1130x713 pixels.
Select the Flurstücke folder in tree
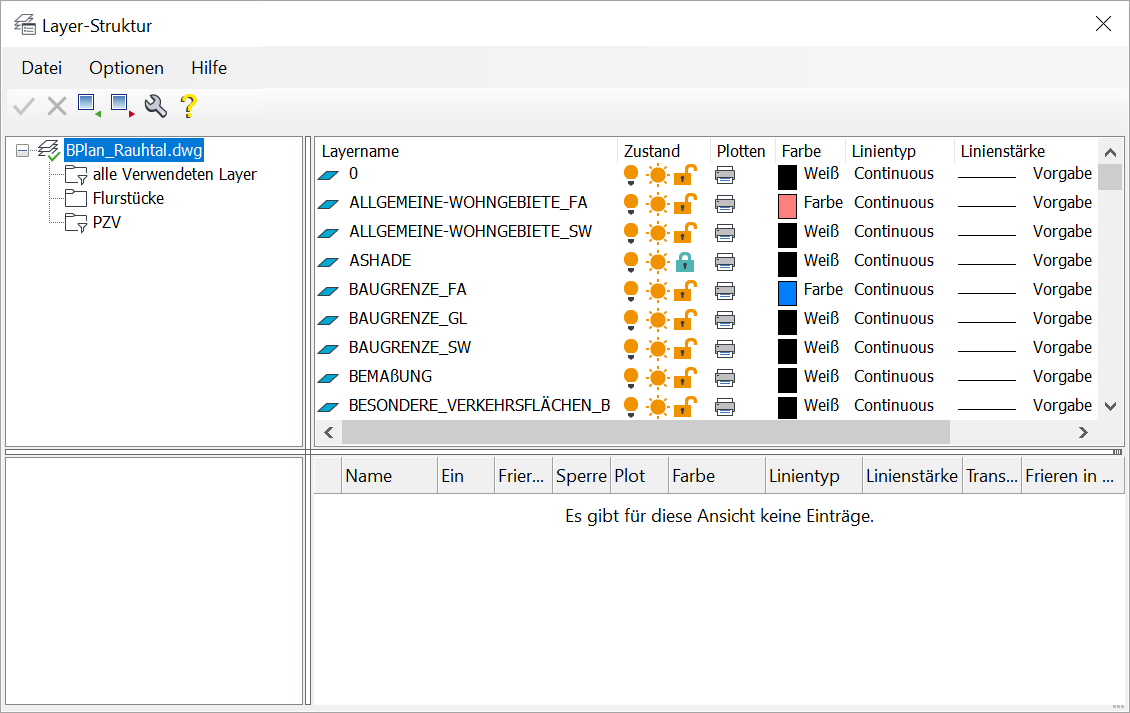click(x=128, y=198)
